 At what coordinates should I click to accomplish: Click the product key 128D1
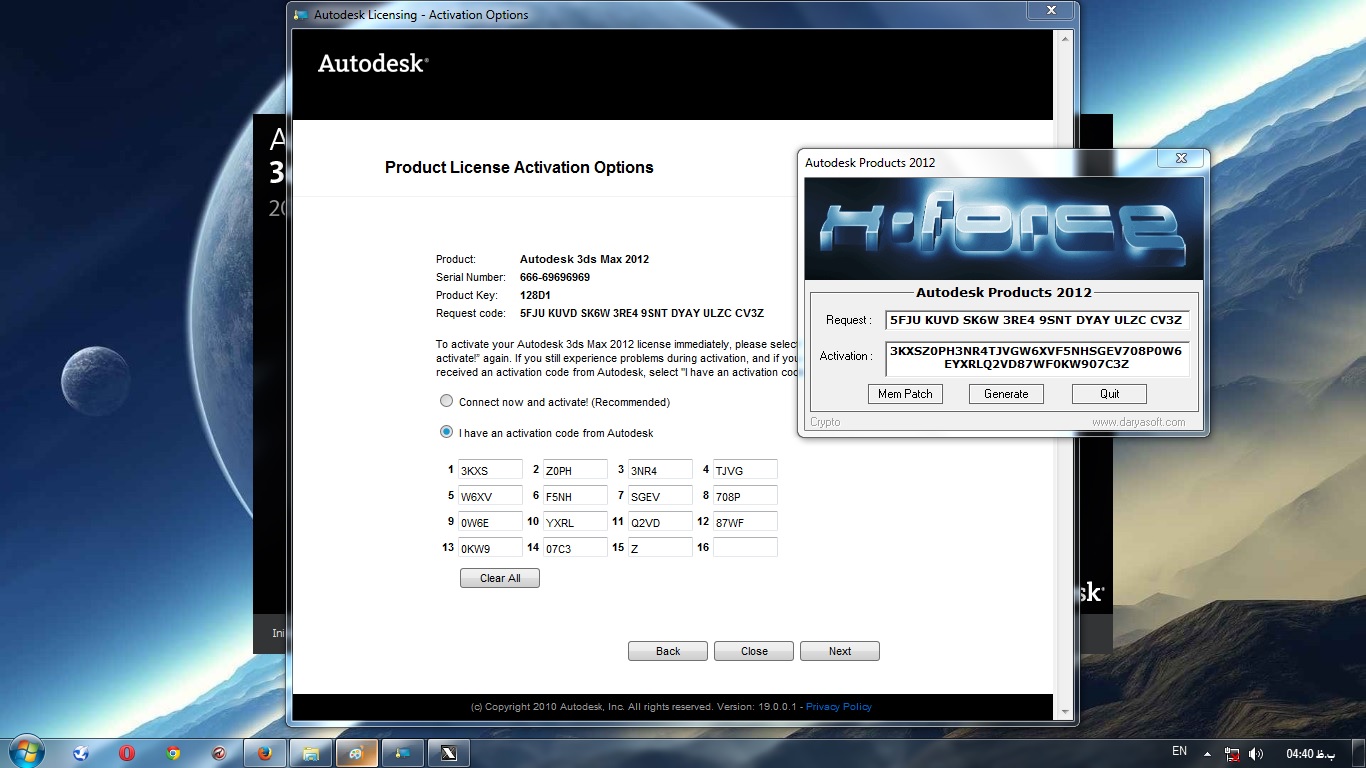[536, 295]
